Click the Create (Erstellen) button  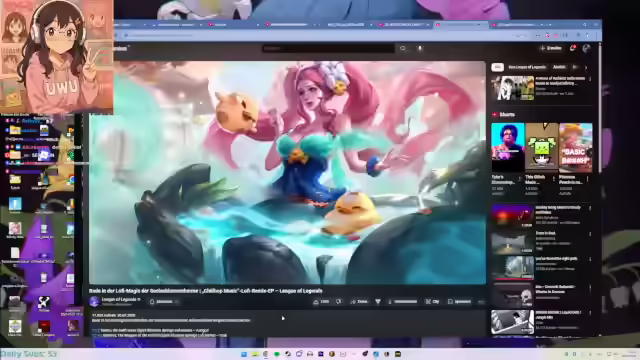551,48
